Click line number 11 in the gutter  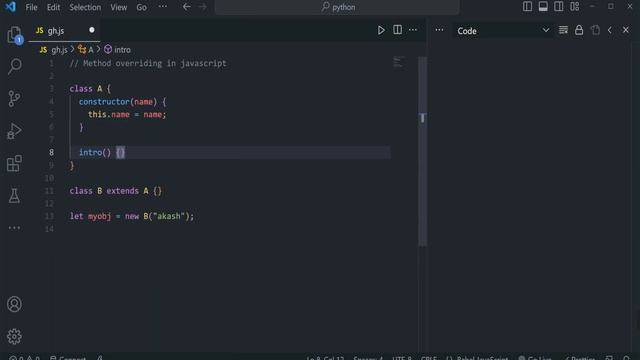pos(49,191)
